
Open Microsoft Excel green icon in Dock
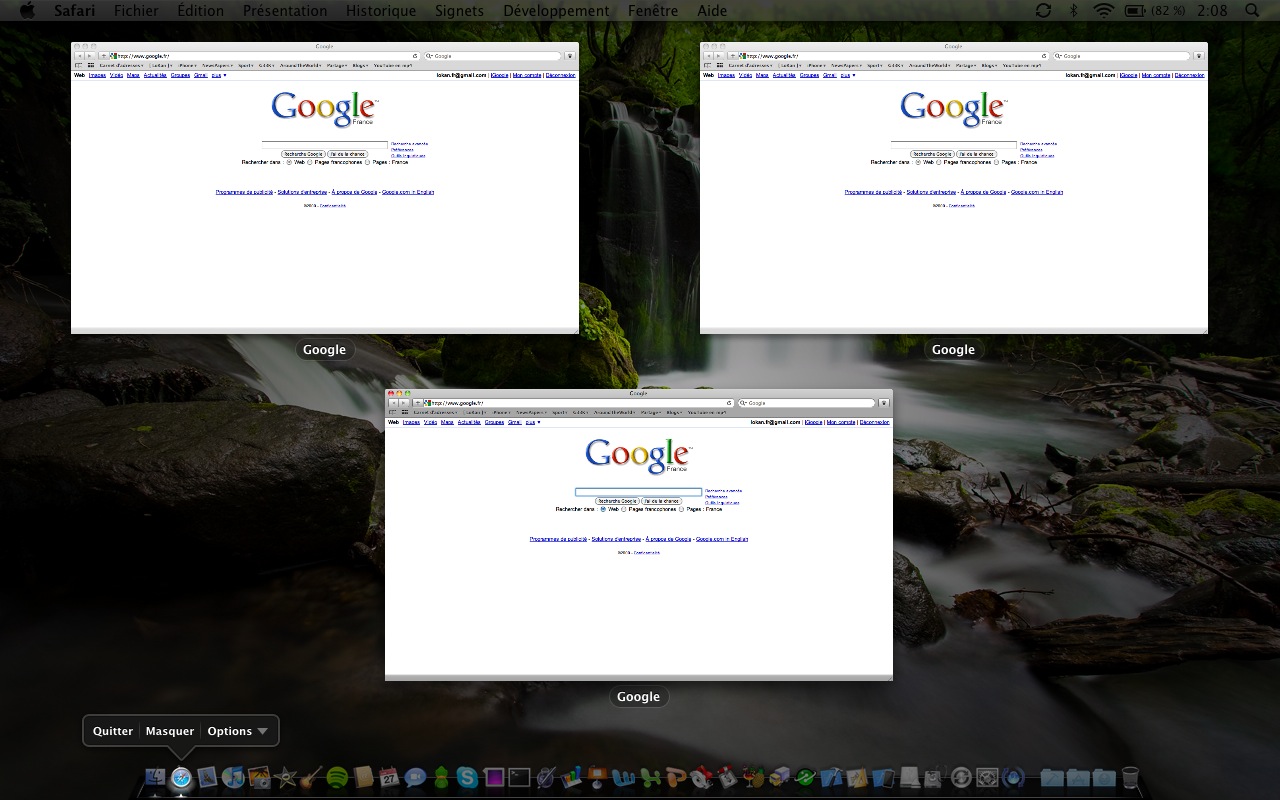(x=649, y=776)
